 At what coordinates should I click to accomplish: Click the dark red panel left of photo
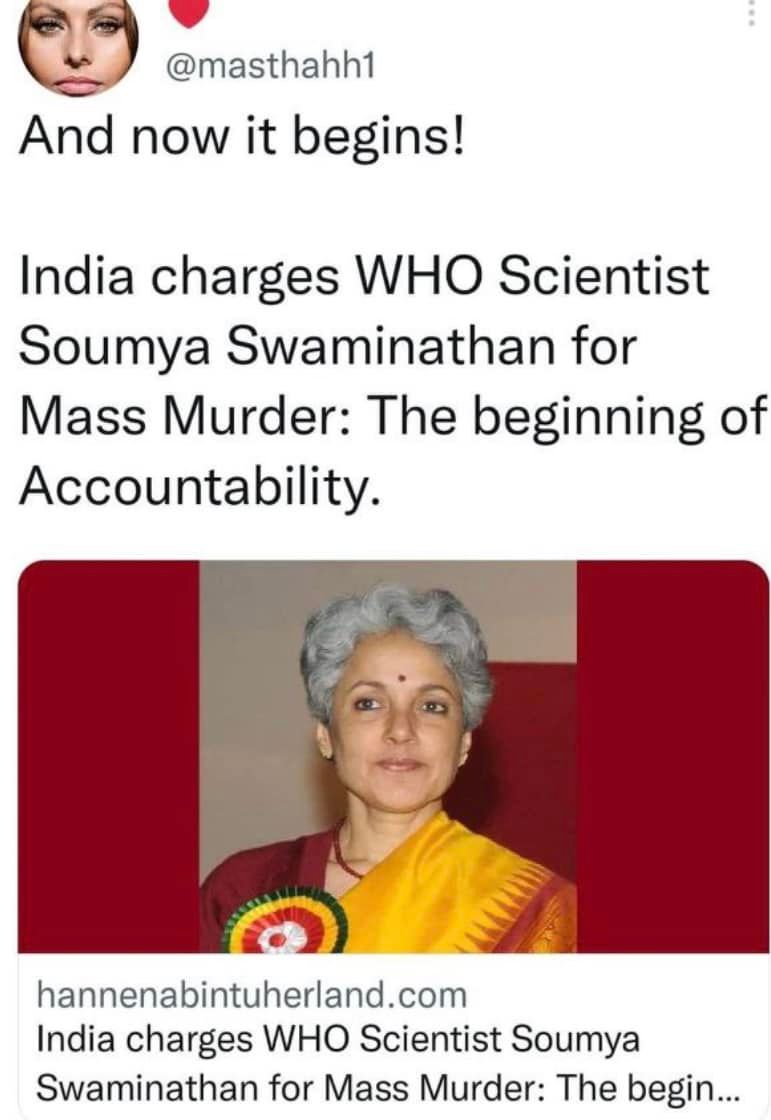pos(109,756)
